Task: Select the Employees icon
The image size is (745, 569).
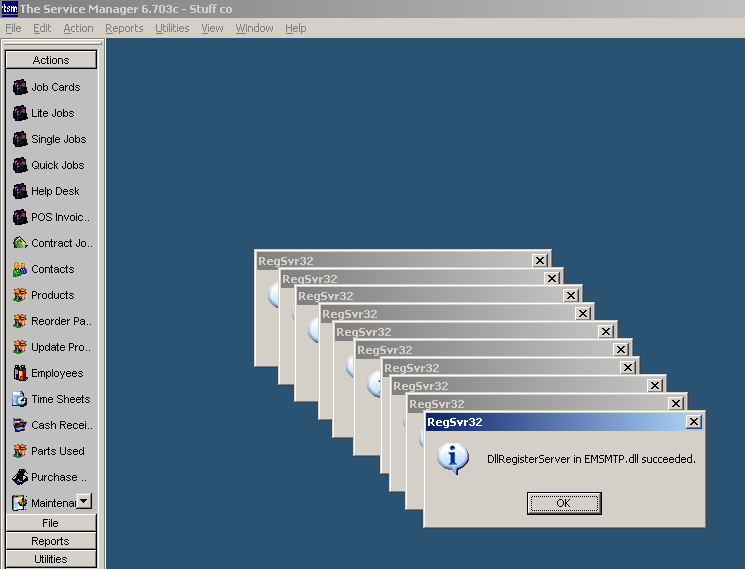Action: click(x=20, y=373)
